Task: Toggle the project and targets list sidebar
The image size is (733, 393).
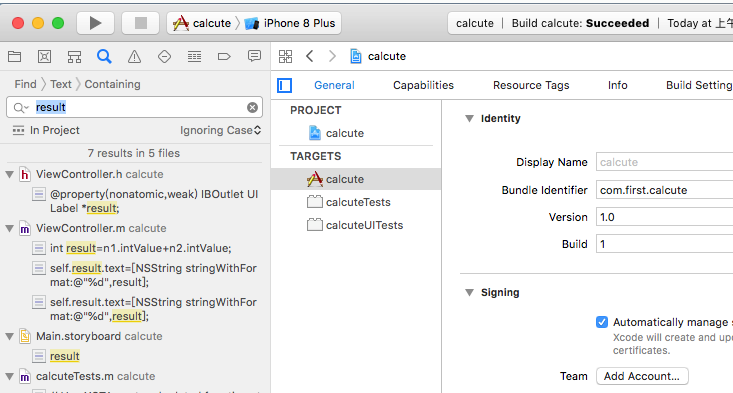Action: [284, 86]
